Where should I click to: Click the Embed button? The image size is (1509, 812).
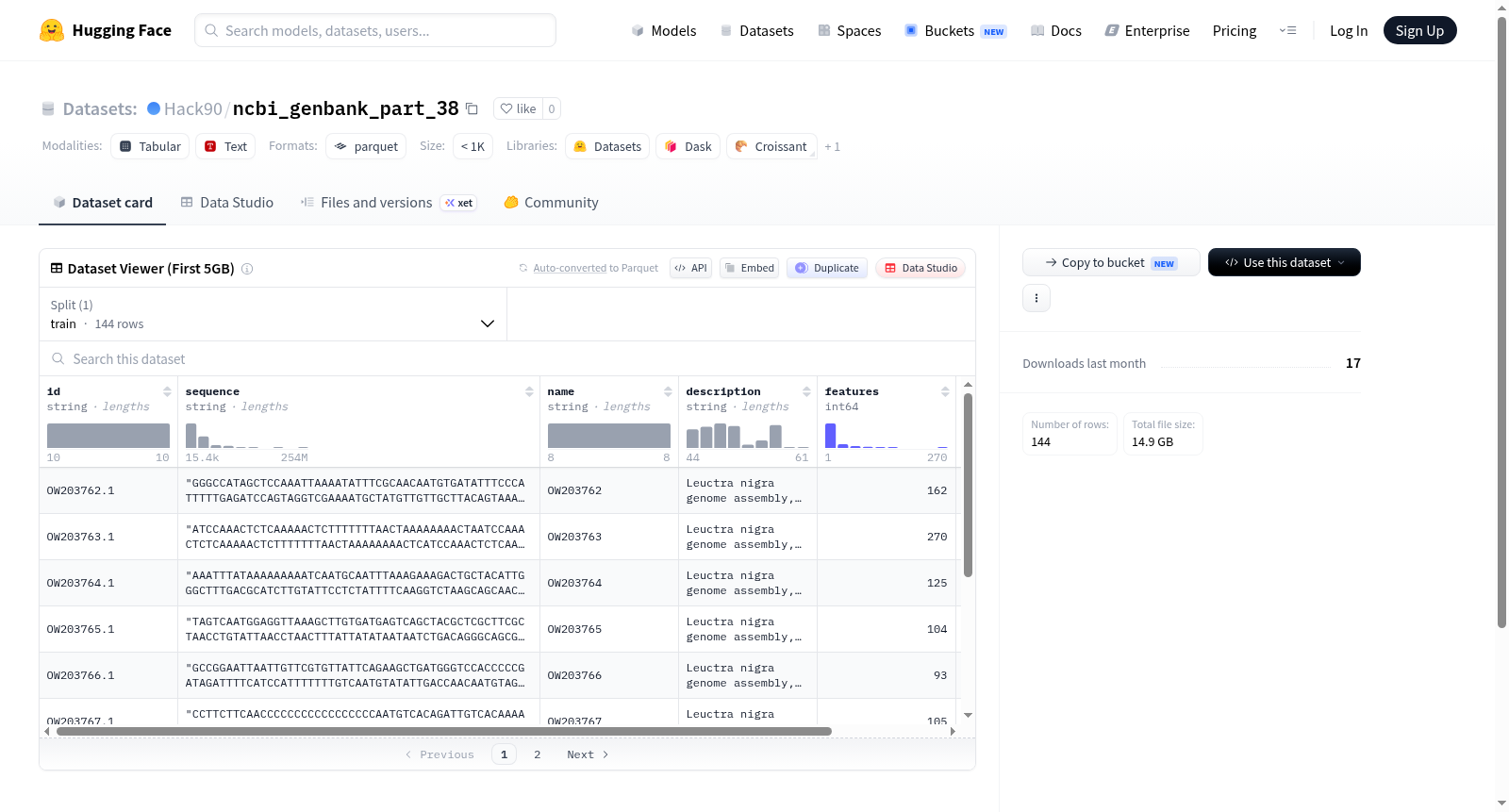coord(749,268)
